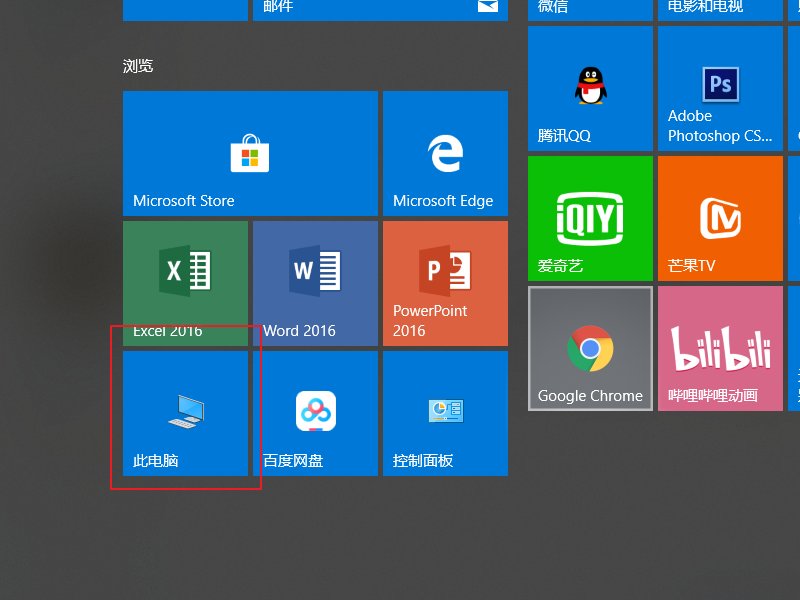Launch Microsoft Edge from its tile
Image resolution: width=800 pixels, height=600 pixels.
pos(445,153)
